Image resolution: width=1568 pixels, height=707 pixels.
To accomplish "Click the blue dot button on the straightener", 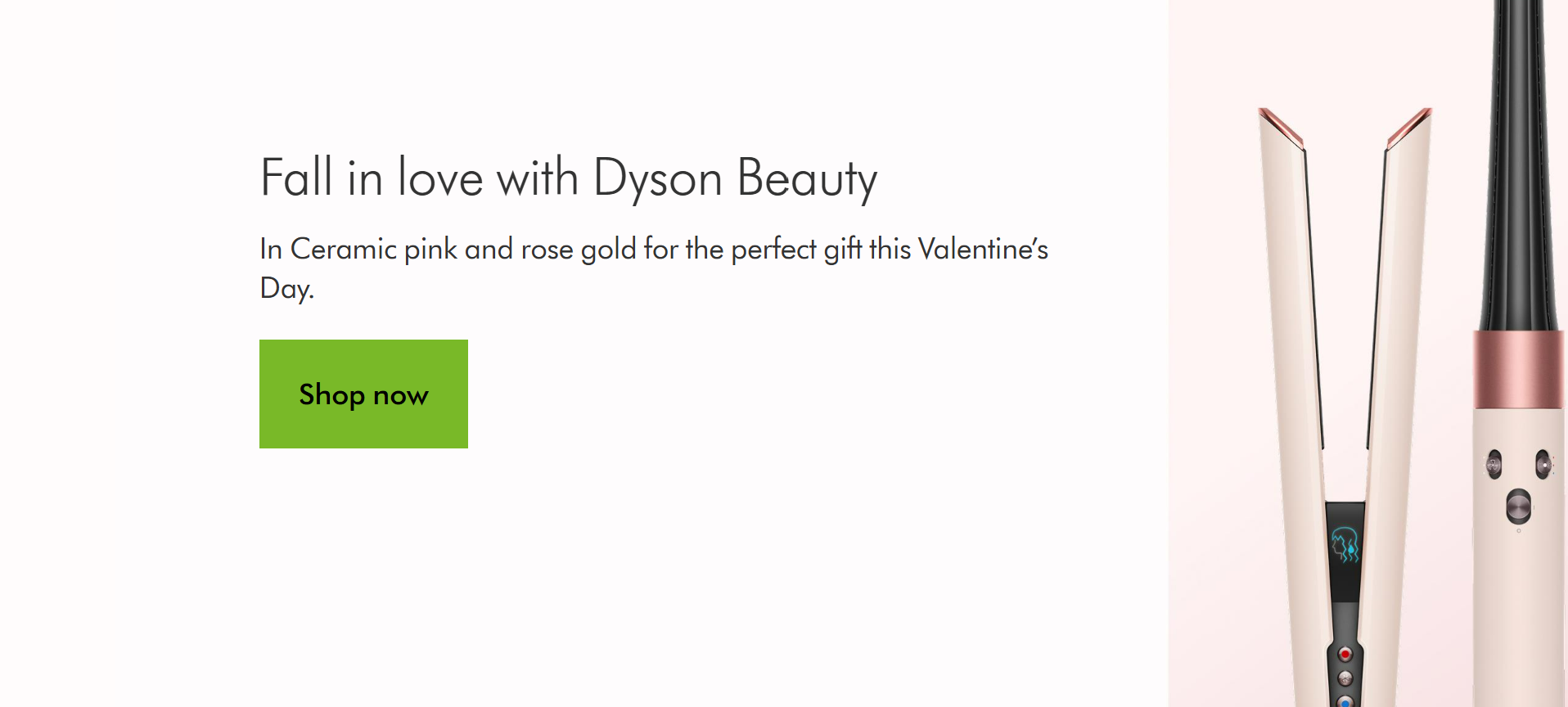I will 1345,702.
